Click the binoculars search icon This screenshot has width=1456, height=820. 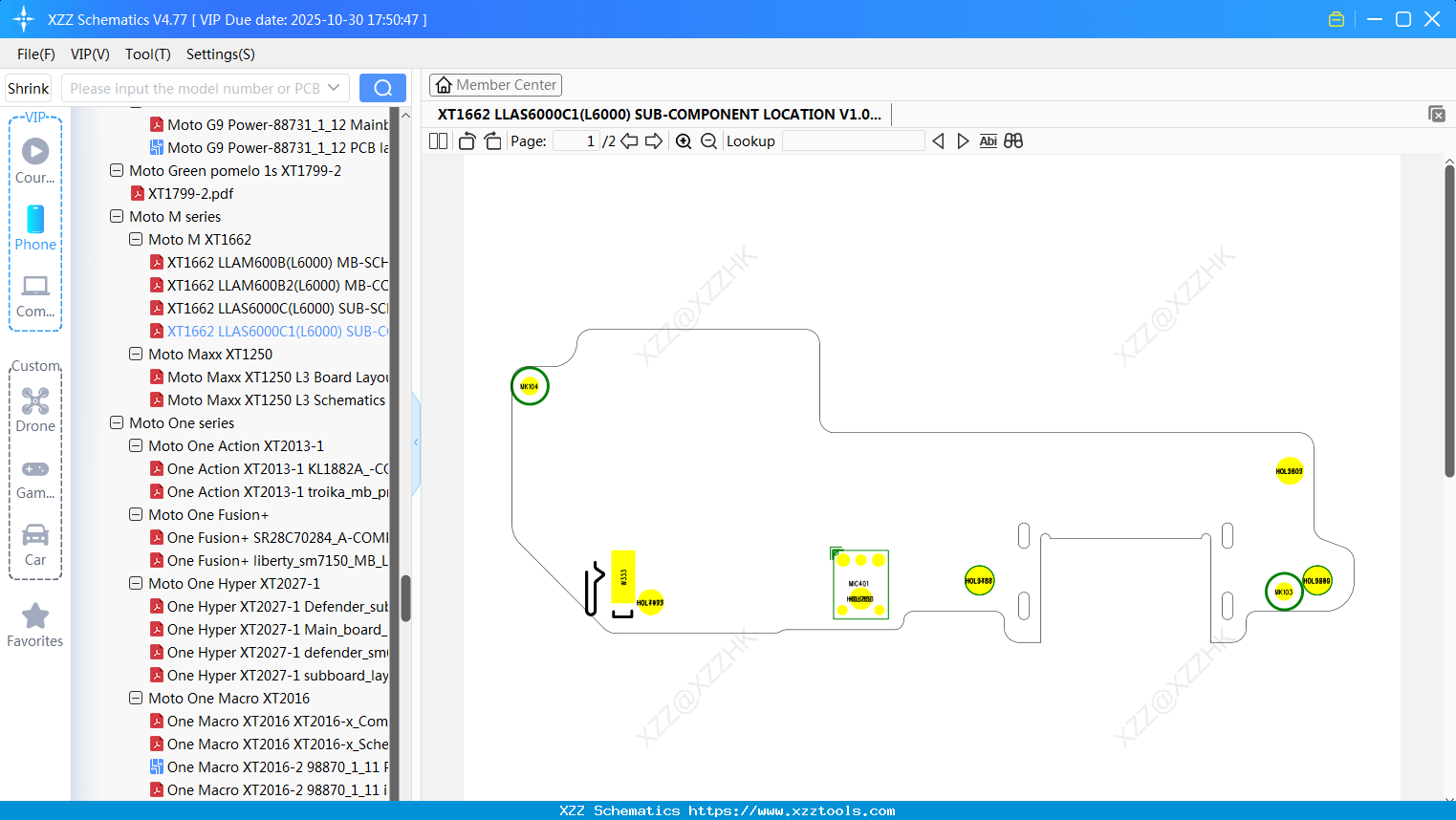(1013, 141)
